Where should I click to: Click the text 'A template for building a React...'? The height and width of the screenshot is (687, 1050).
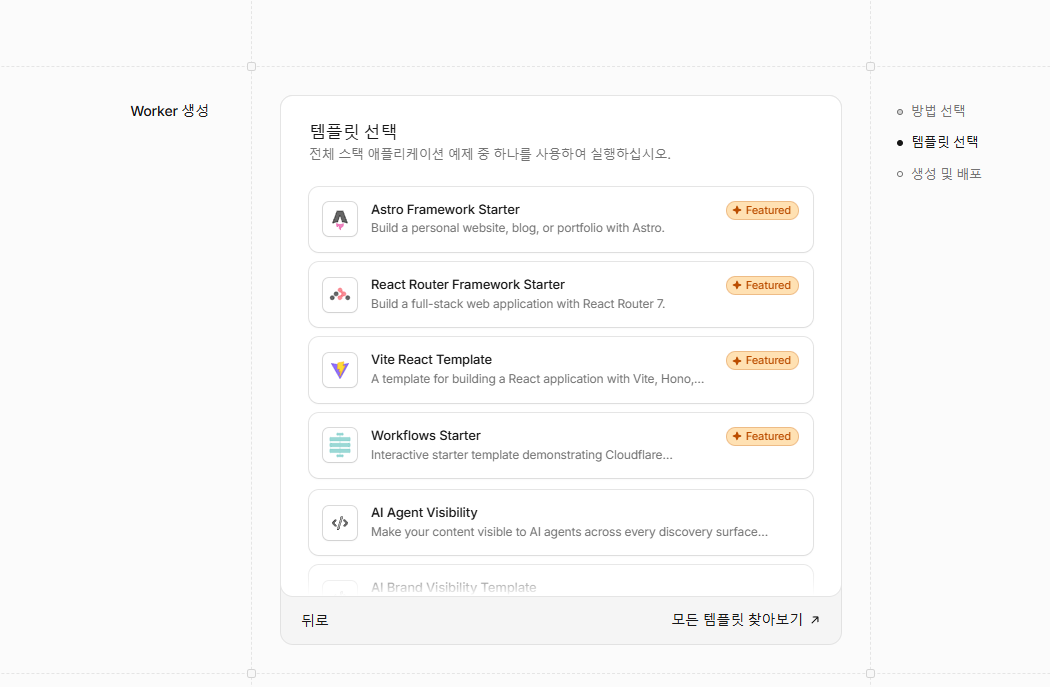(x=538, y=379)
